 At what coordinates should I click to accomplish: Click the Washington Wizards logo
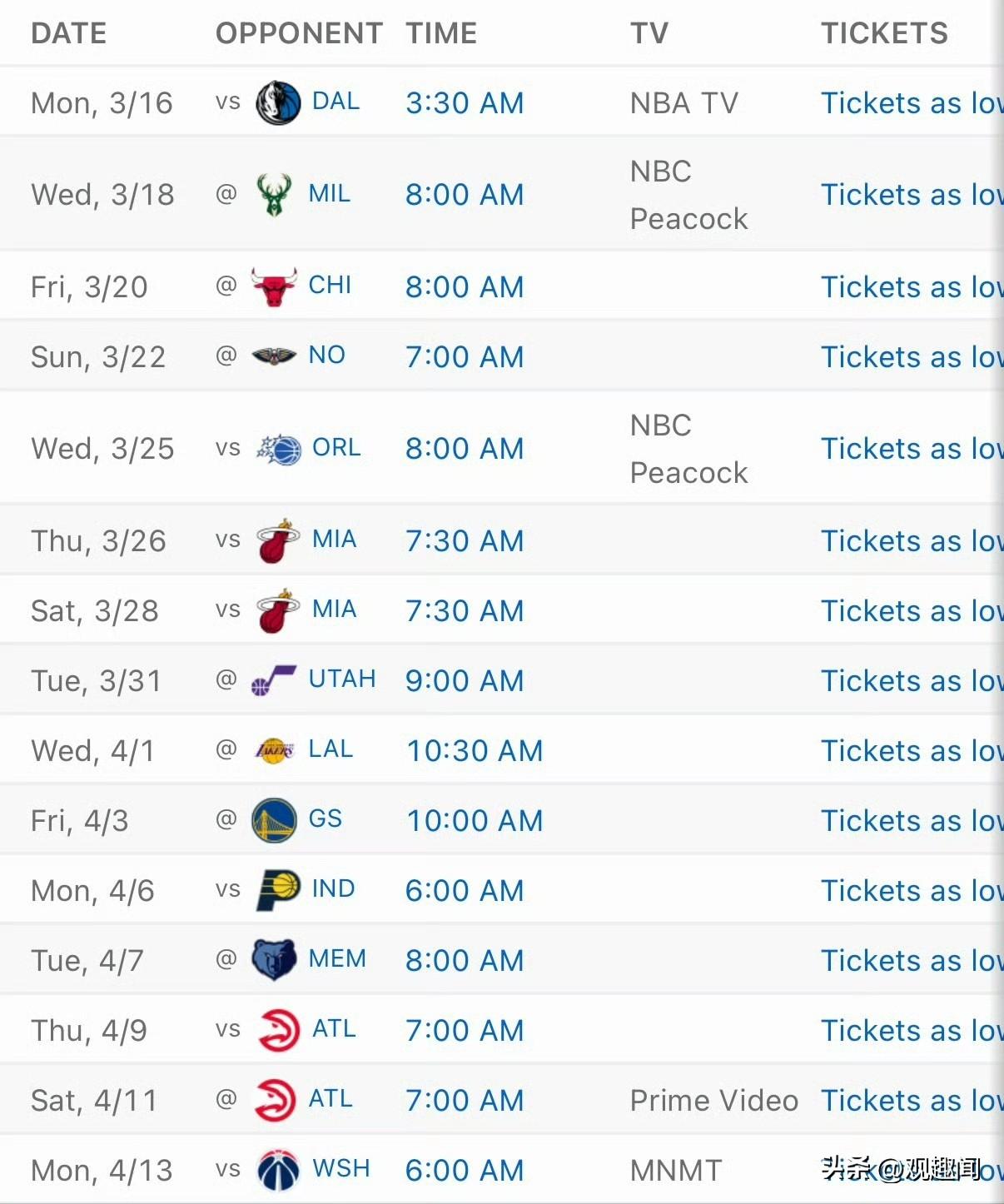(x=278, y=1171)
